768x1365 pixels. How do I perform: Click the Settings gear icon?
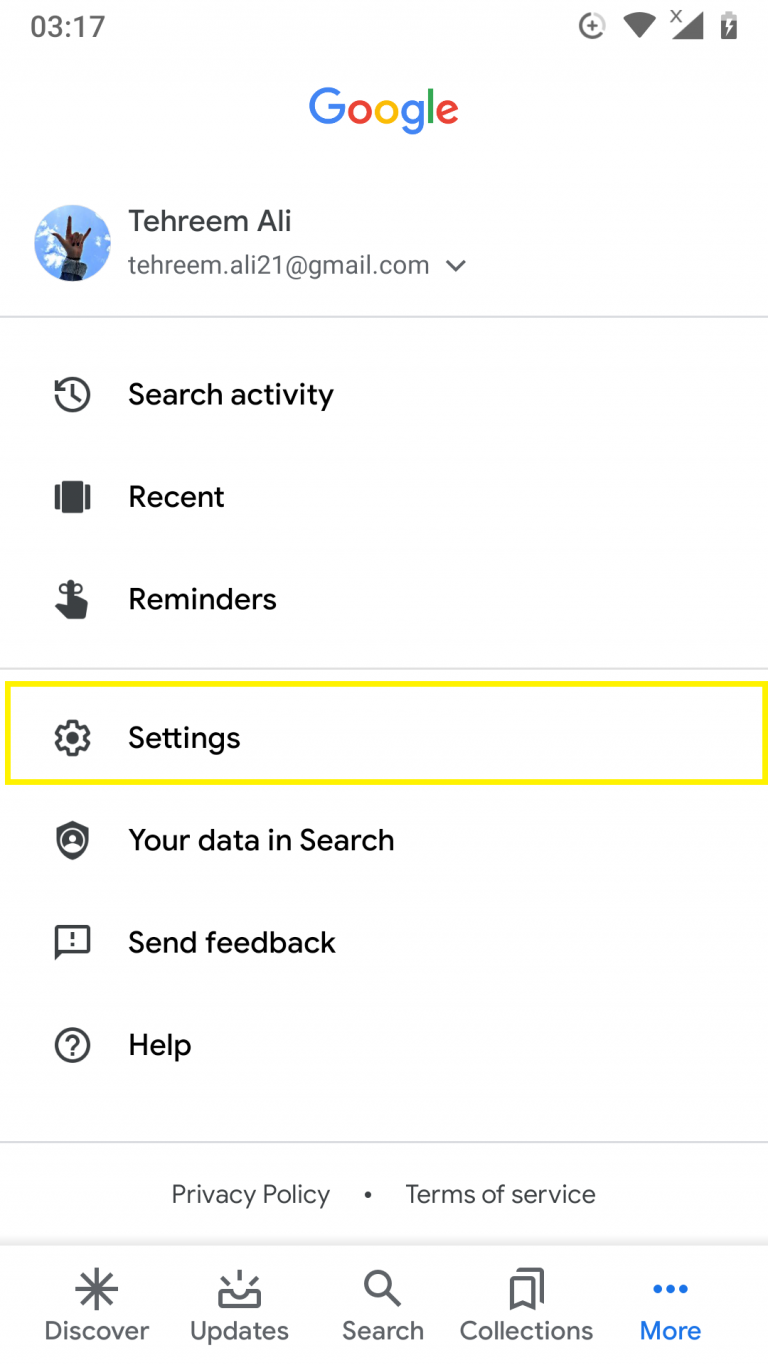pyautogui.click(x=72, y=737)
